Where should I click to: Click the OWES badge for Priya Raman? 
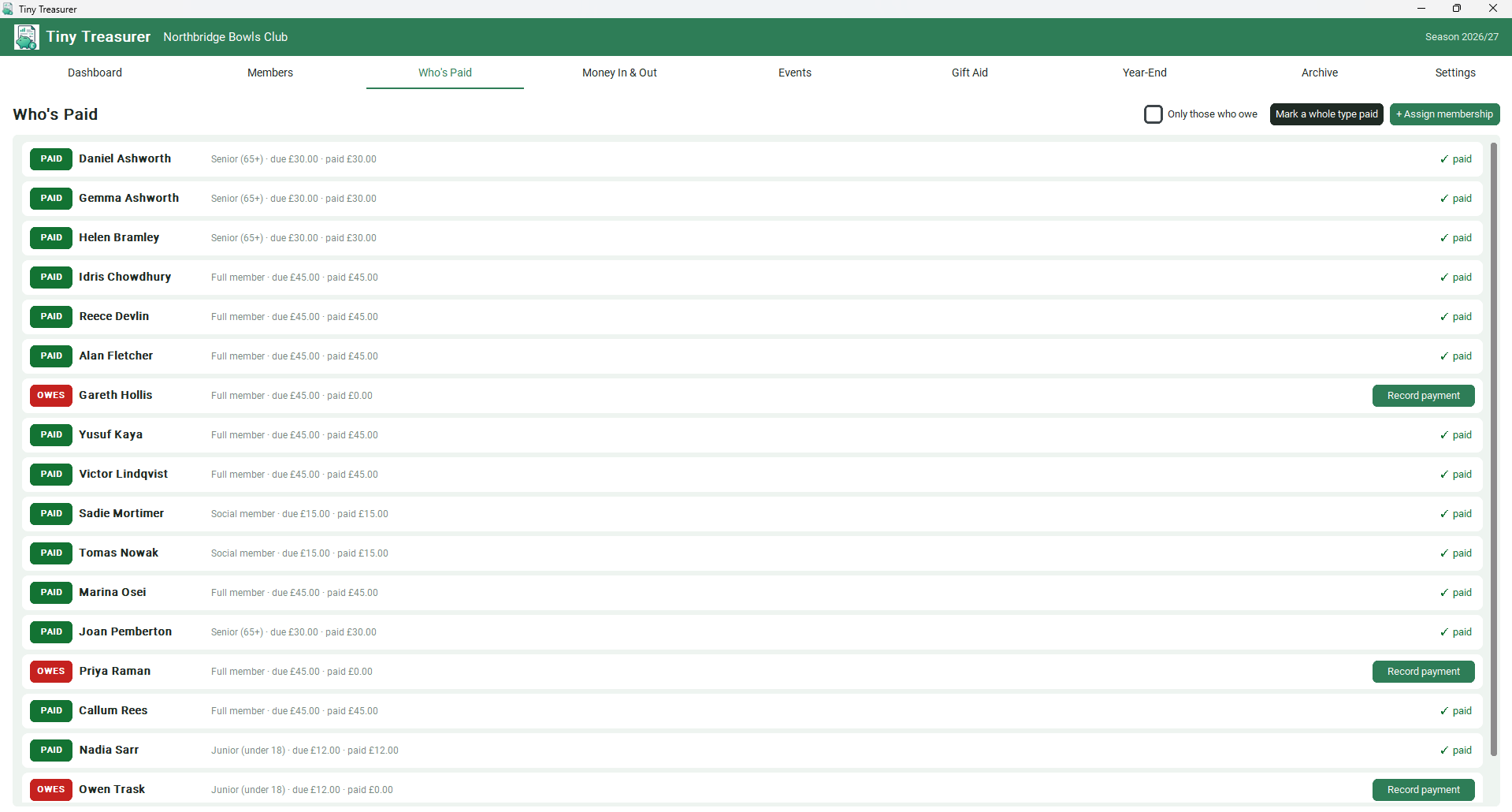[51, 672]
